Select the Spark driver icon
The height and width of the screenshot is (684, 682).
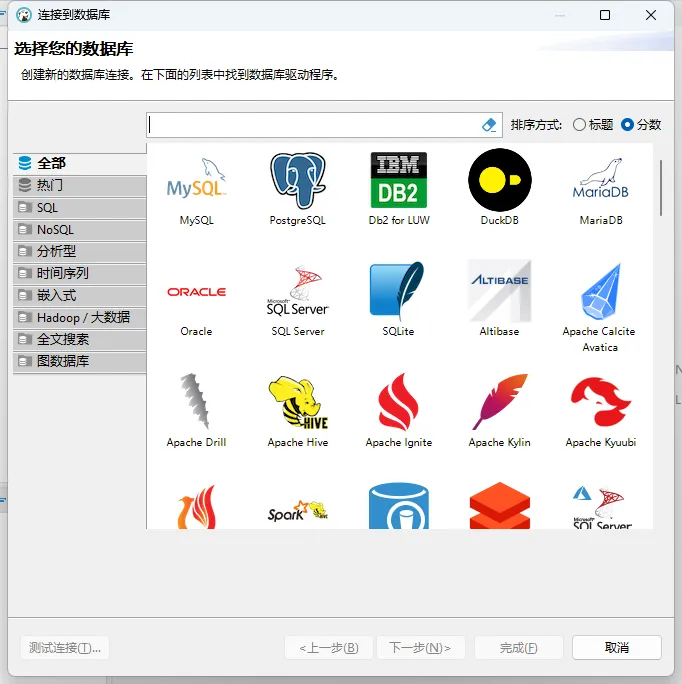pos(298,511)
